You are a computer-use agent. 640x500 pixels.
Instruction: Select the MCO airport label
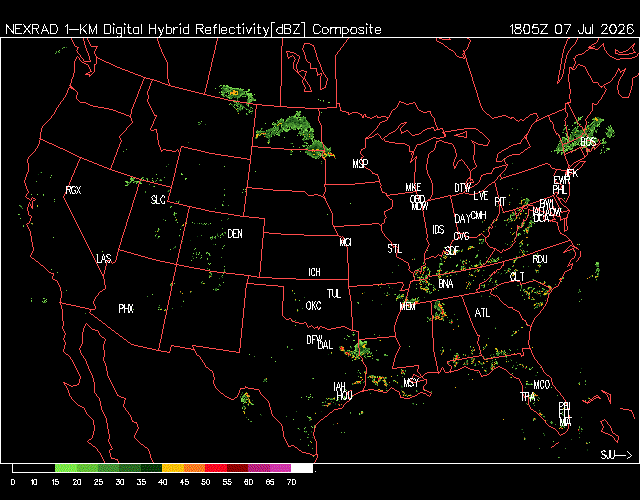[x=542, y=384]
